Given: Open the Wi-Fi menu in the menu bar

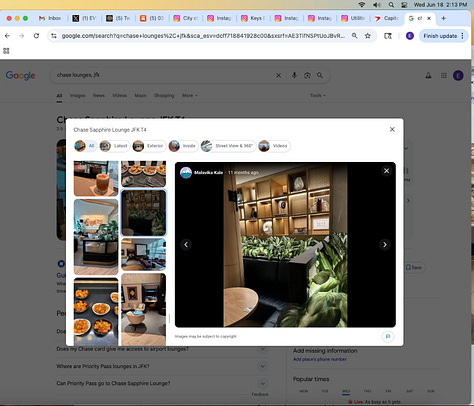Looking at the screenshot, I should click(362, 4).
